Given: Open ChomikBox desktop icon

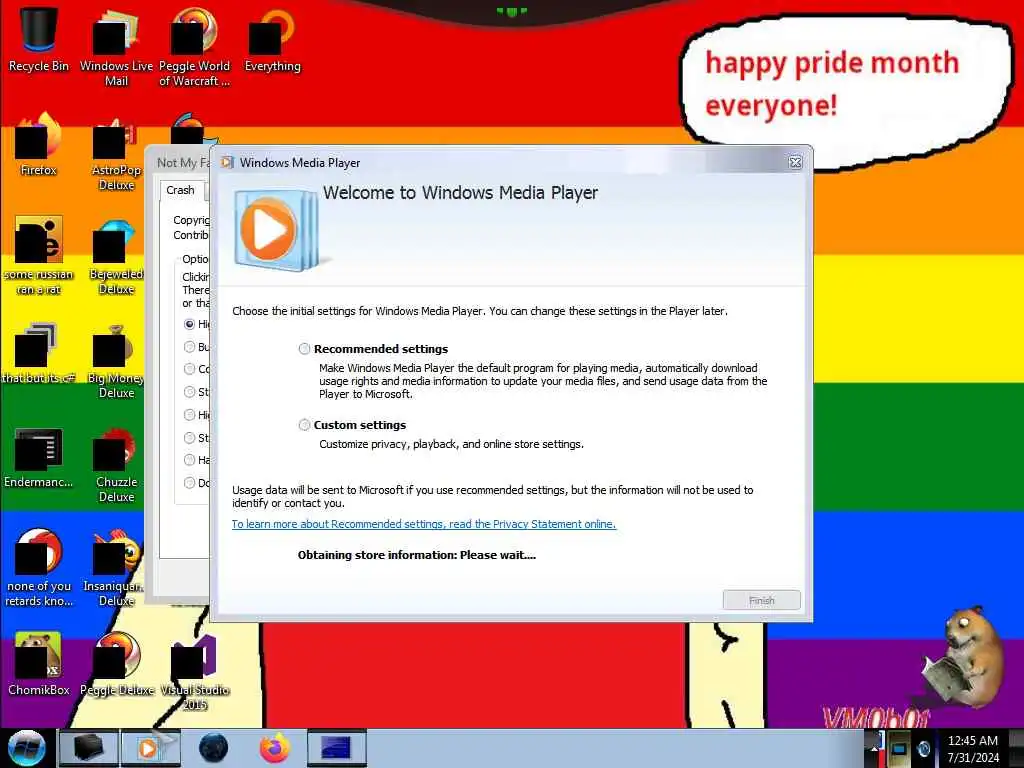Looking at the screenshot, I should (39, 663).
